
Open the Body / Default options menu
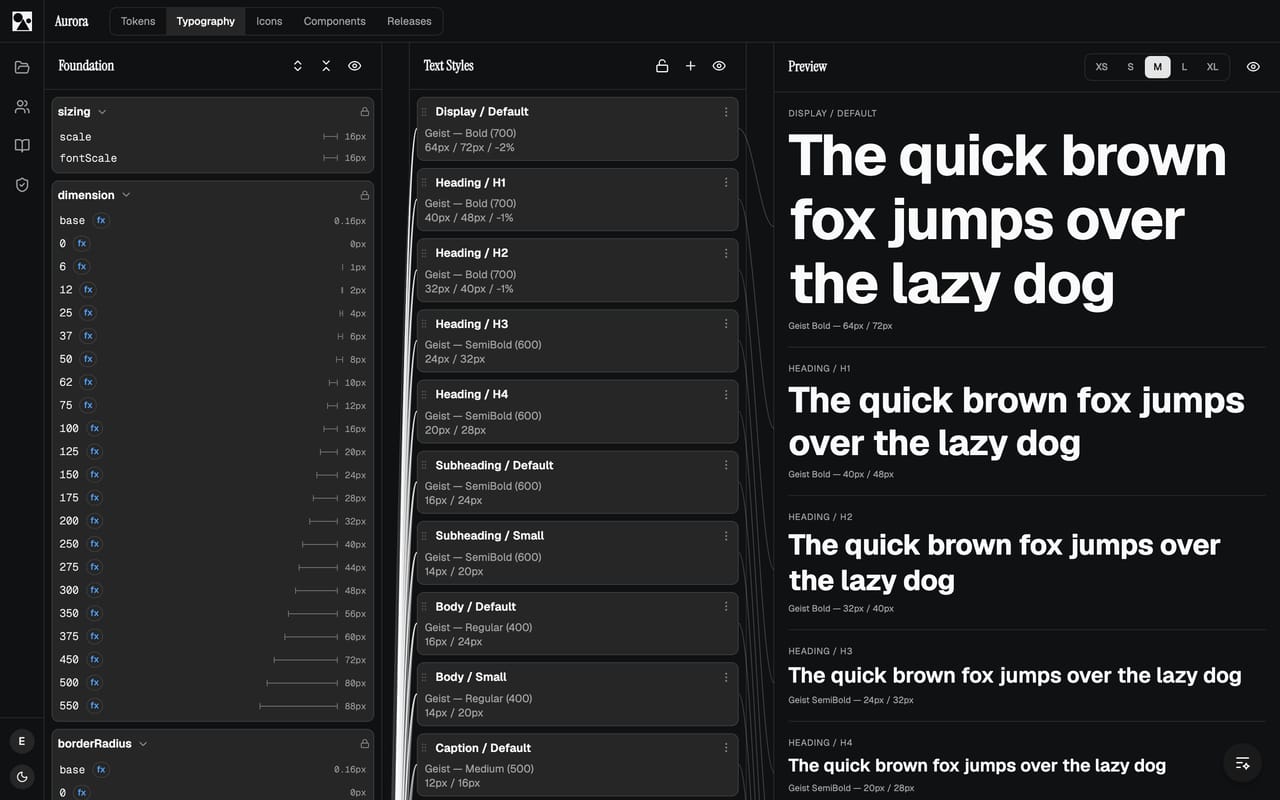click(726, 607)
